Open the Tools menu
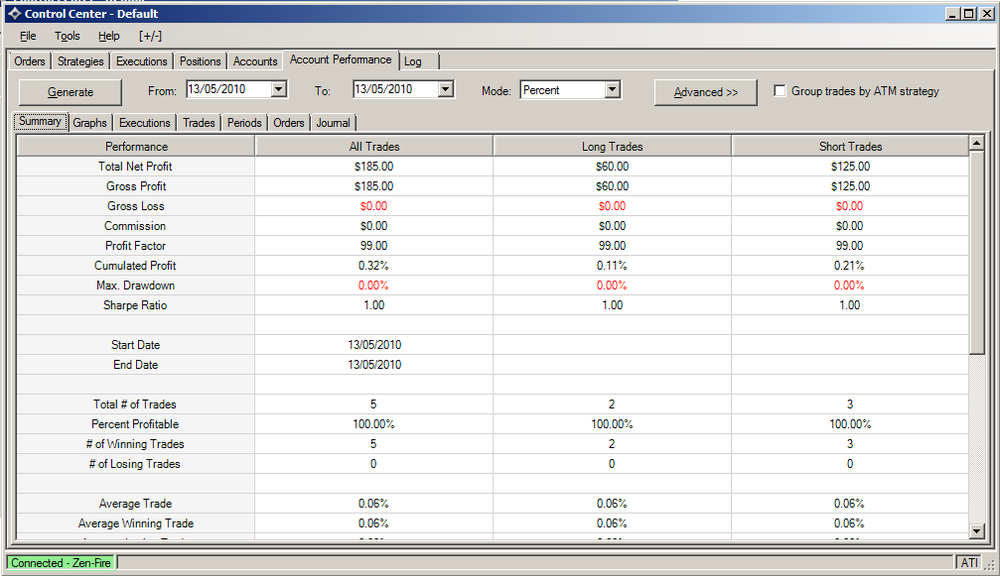The height and width of the screenshot is (576, 1000). click(x=67, y=36)
